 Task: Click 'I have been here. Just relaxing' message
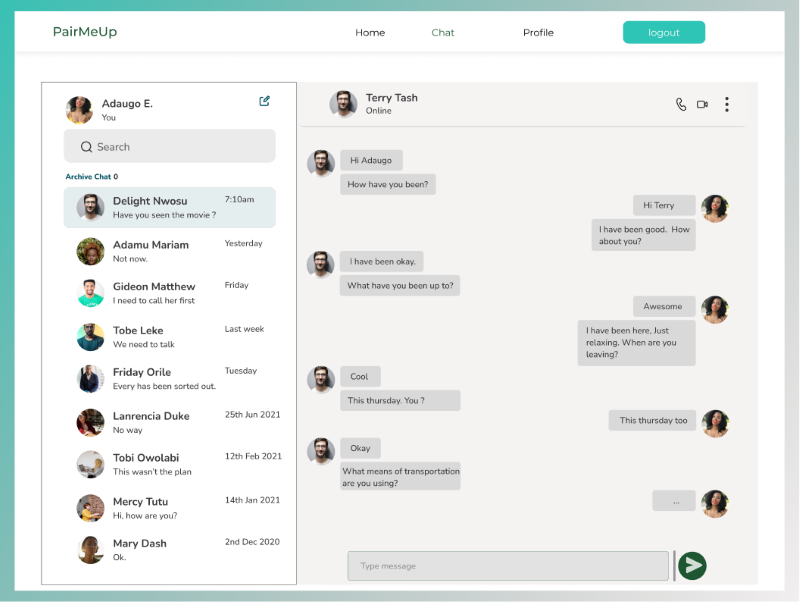[x=636, y=342]
